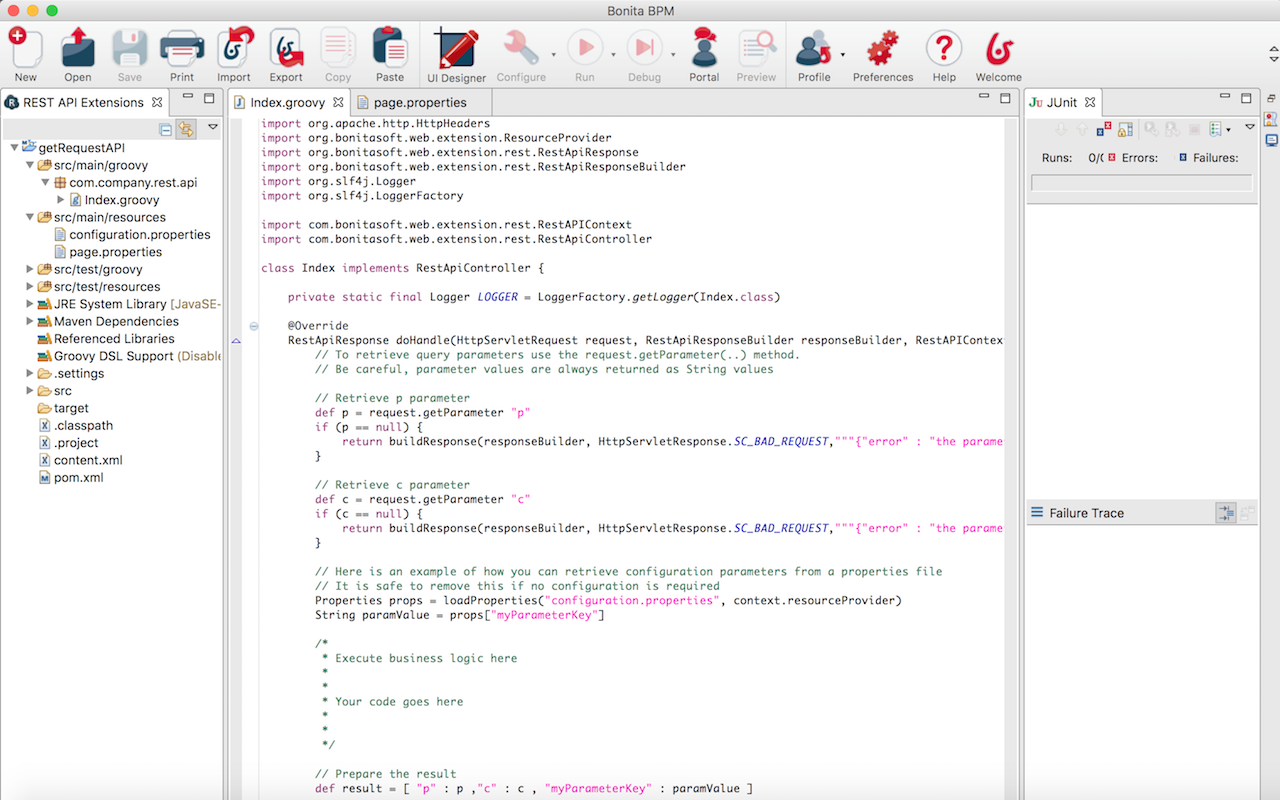This screenshot has width=1280, height=800.
Task: Click the Print toolbar icon
Action: coord(182,55)
